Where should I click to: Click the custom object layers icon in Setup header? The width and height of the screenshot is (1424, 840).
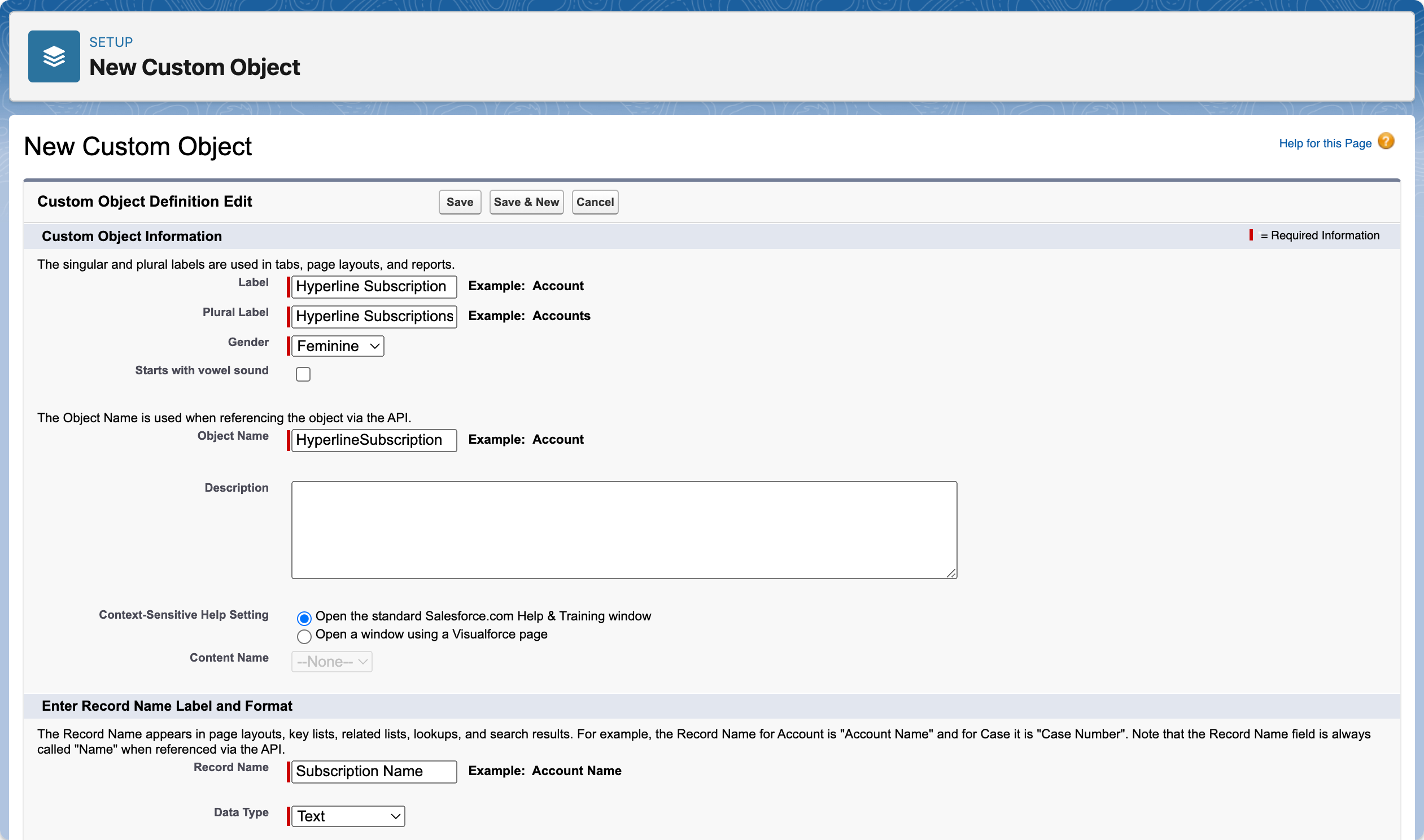54,56
